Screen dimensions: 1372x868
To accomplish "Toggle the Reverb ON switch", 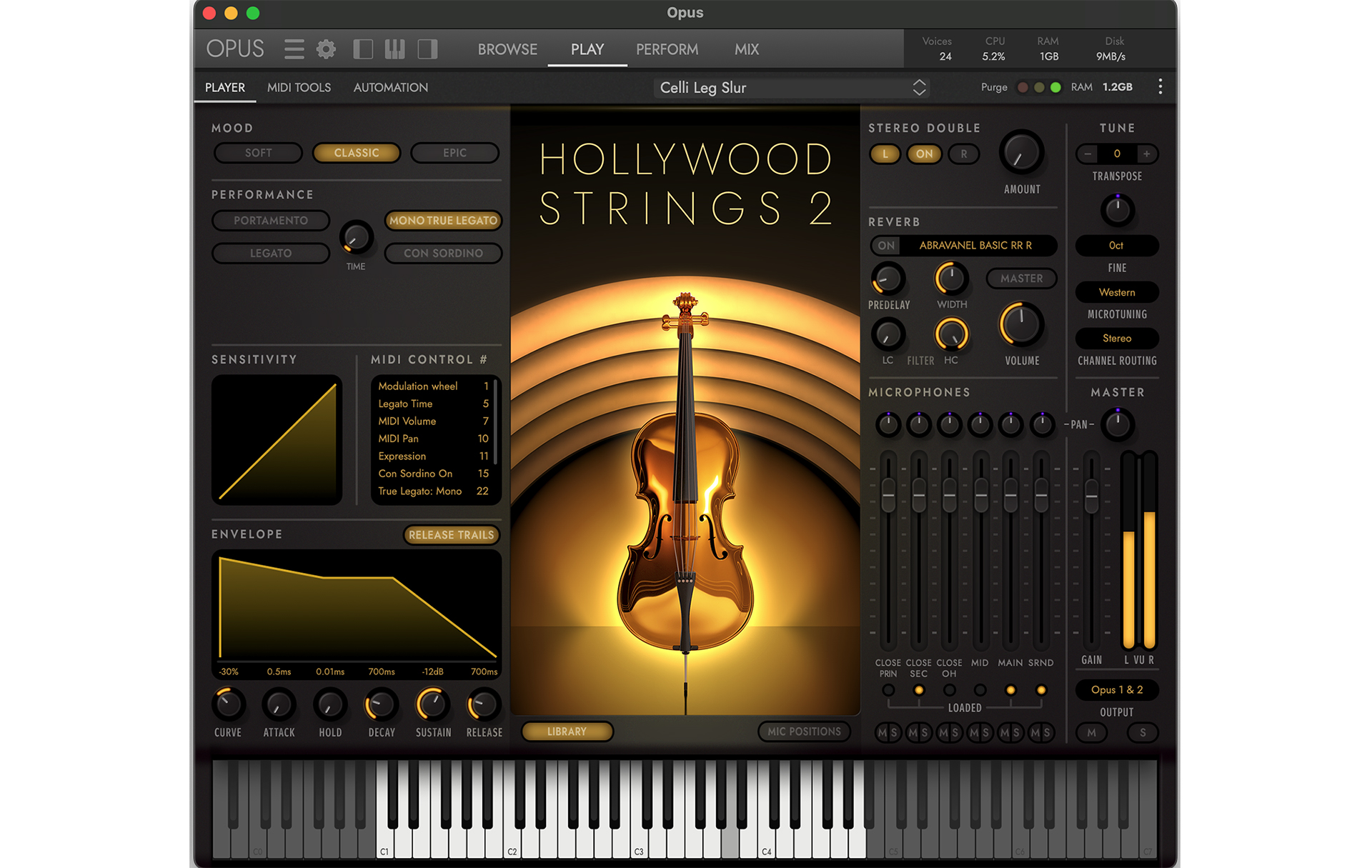I will (x=886, y=245).
